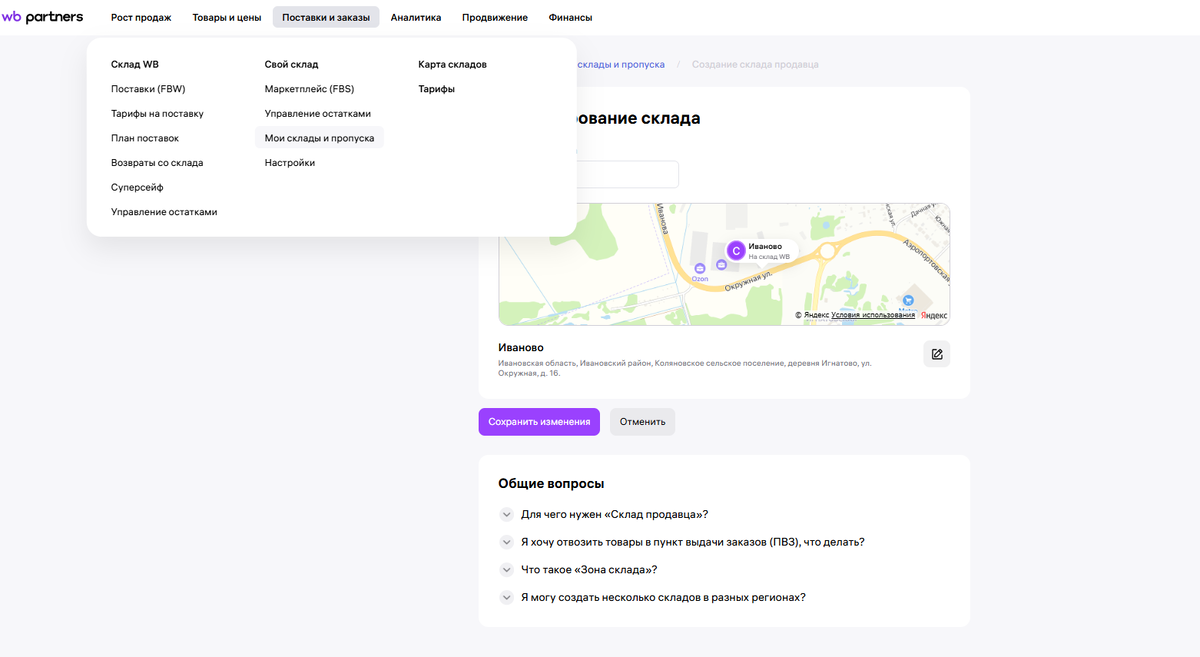Click the Ozon pickup point map icon
The width and height of the screenshot is (1200, 657).
click(x=699, y=268)
